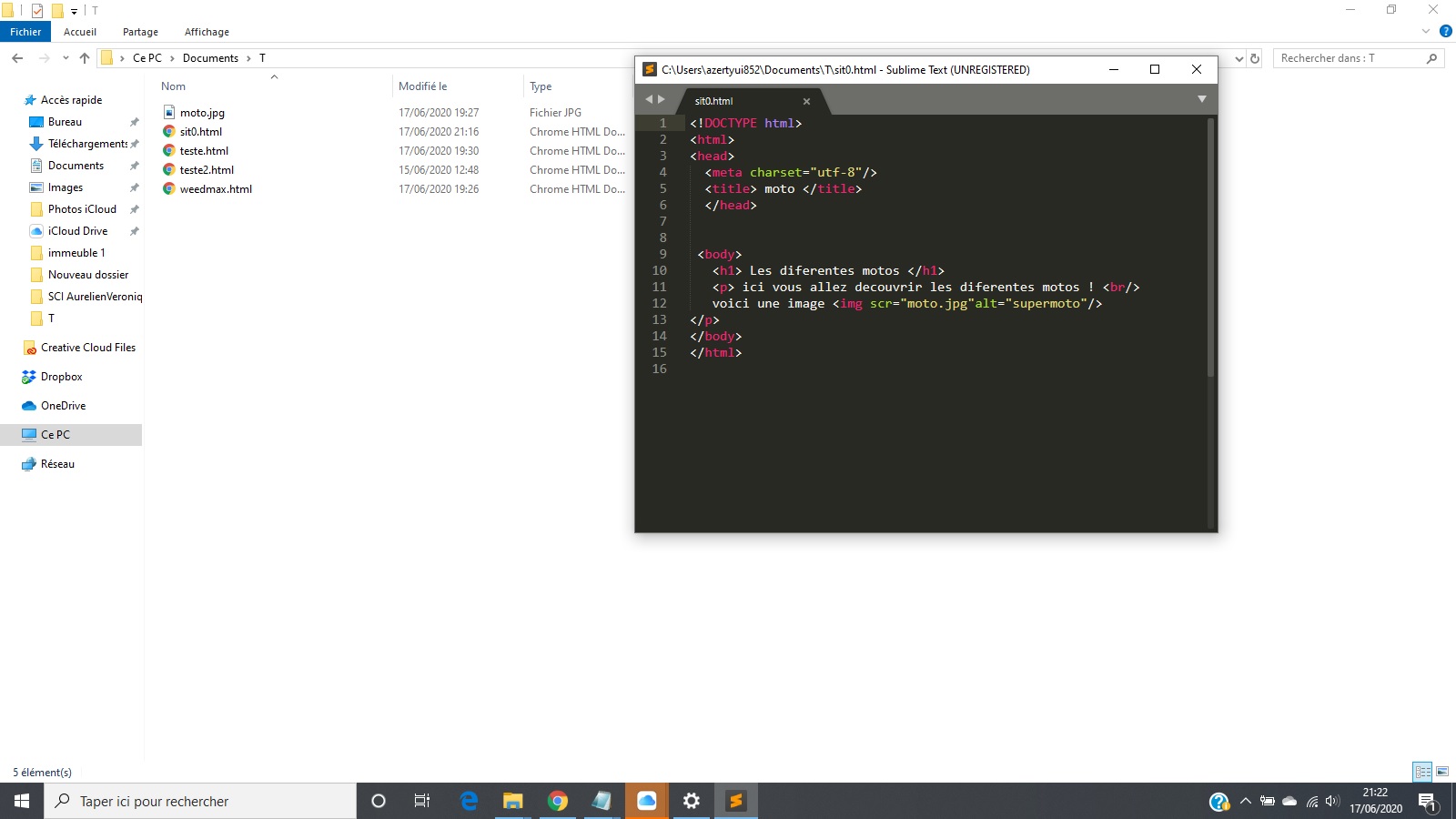
Task: Expand the ribbon with the chevron
Action: pyautogui.click(x=1426, y=32)
